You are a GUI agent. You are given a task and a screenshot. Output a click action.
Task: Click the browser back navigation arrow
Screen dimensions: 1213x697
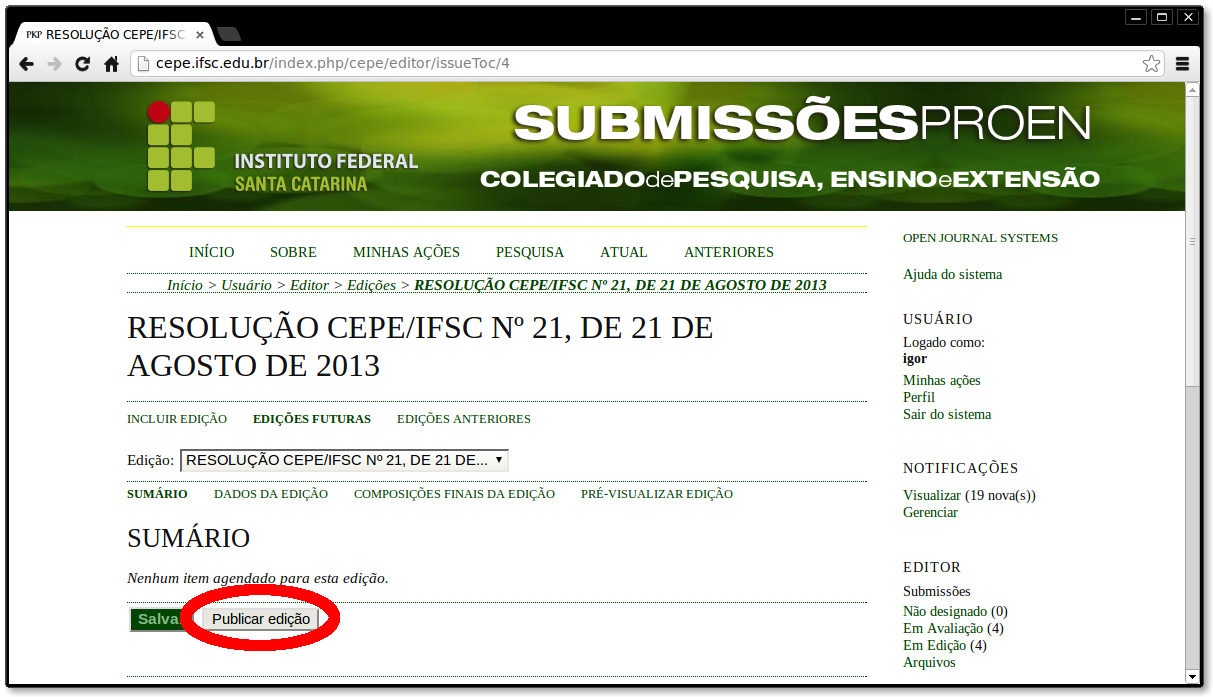[x=27, y=63]
